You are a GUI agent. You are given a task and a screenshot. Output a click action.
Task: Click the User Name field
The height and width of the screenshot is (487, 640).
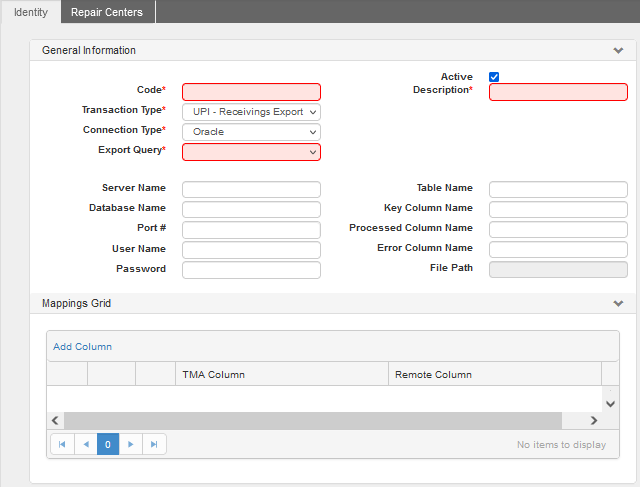pos(251,249)
